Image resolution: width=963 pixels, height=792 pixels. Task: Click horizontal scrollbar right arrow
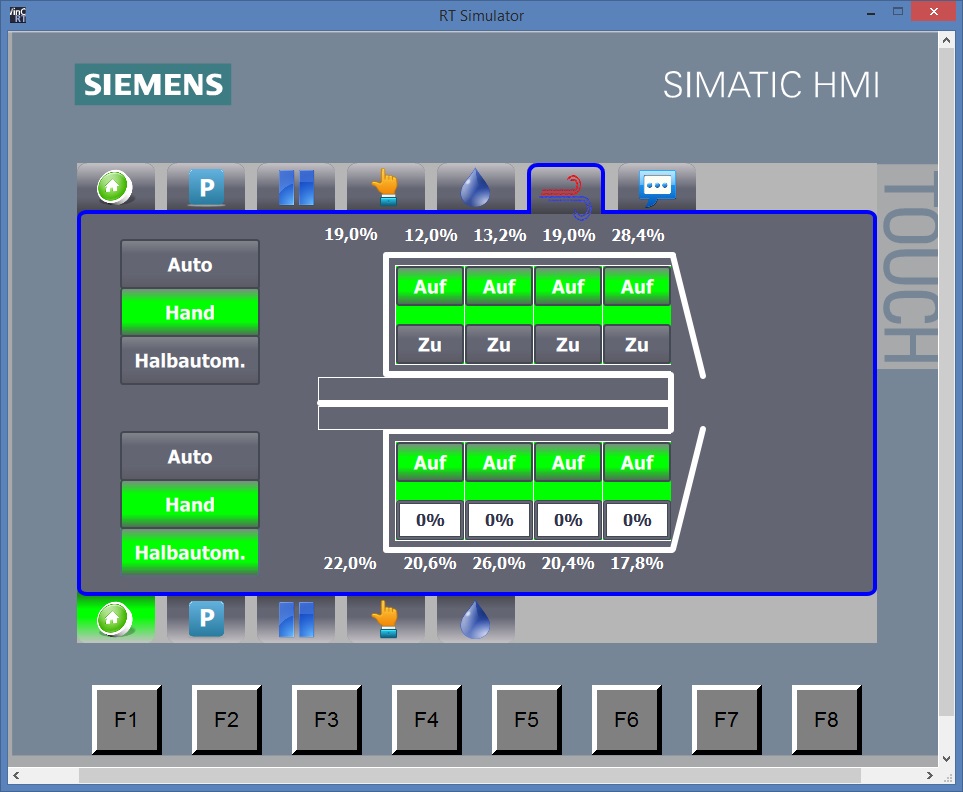[x=930, y=775]
